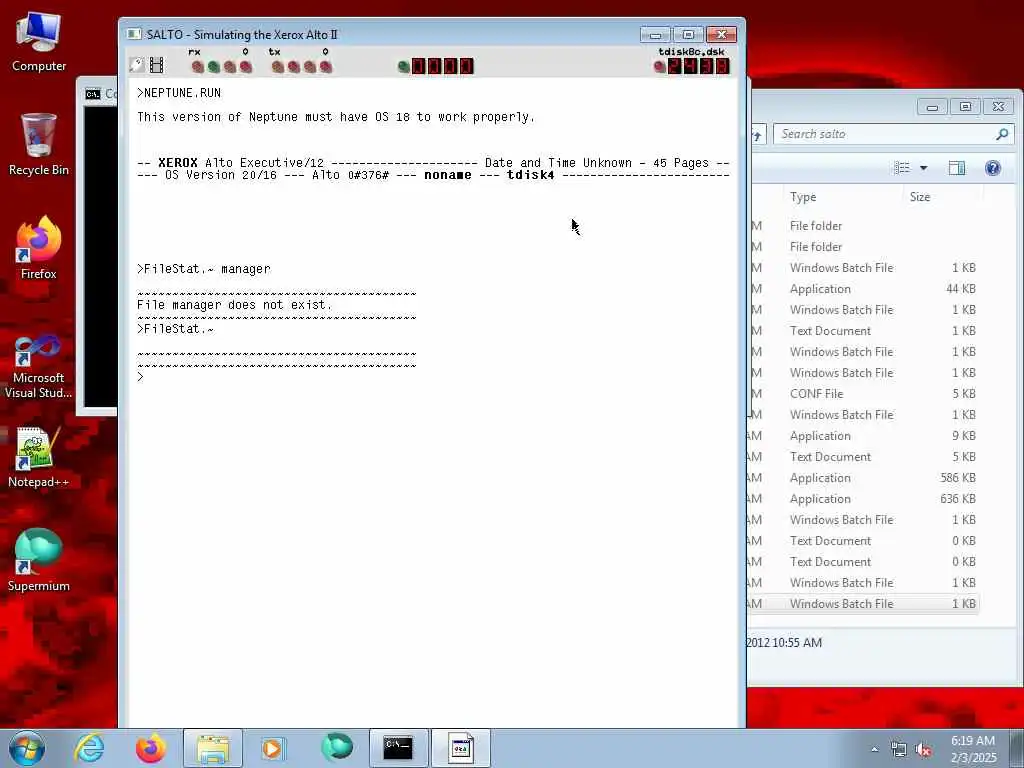The image size is (1024, 768).
Task: Toggle the preview pane button in Explorer
Action: tap(957, 168)
